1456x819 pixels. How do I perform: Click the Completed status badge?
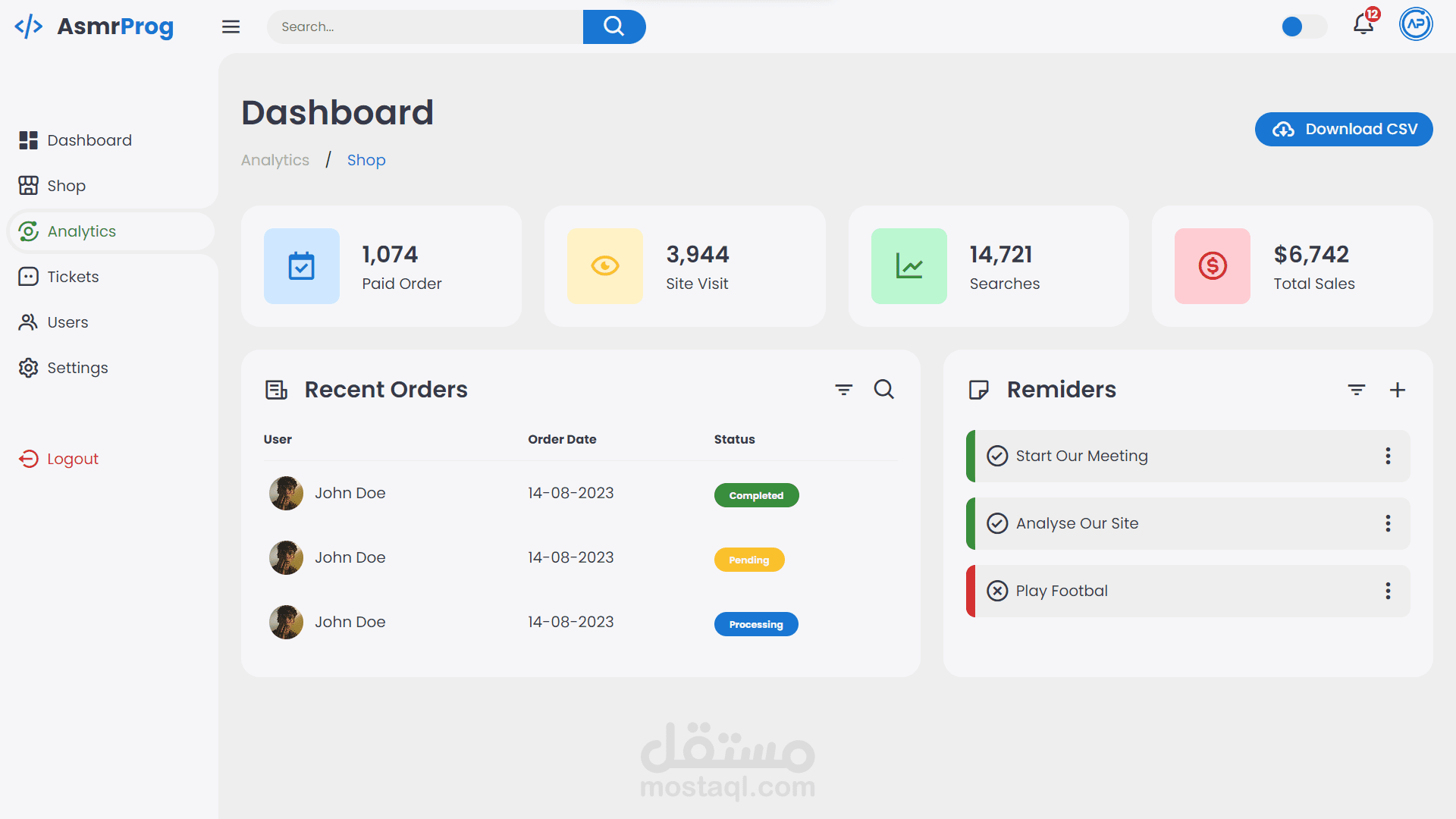pyautogui.click(x=756, y=495)
